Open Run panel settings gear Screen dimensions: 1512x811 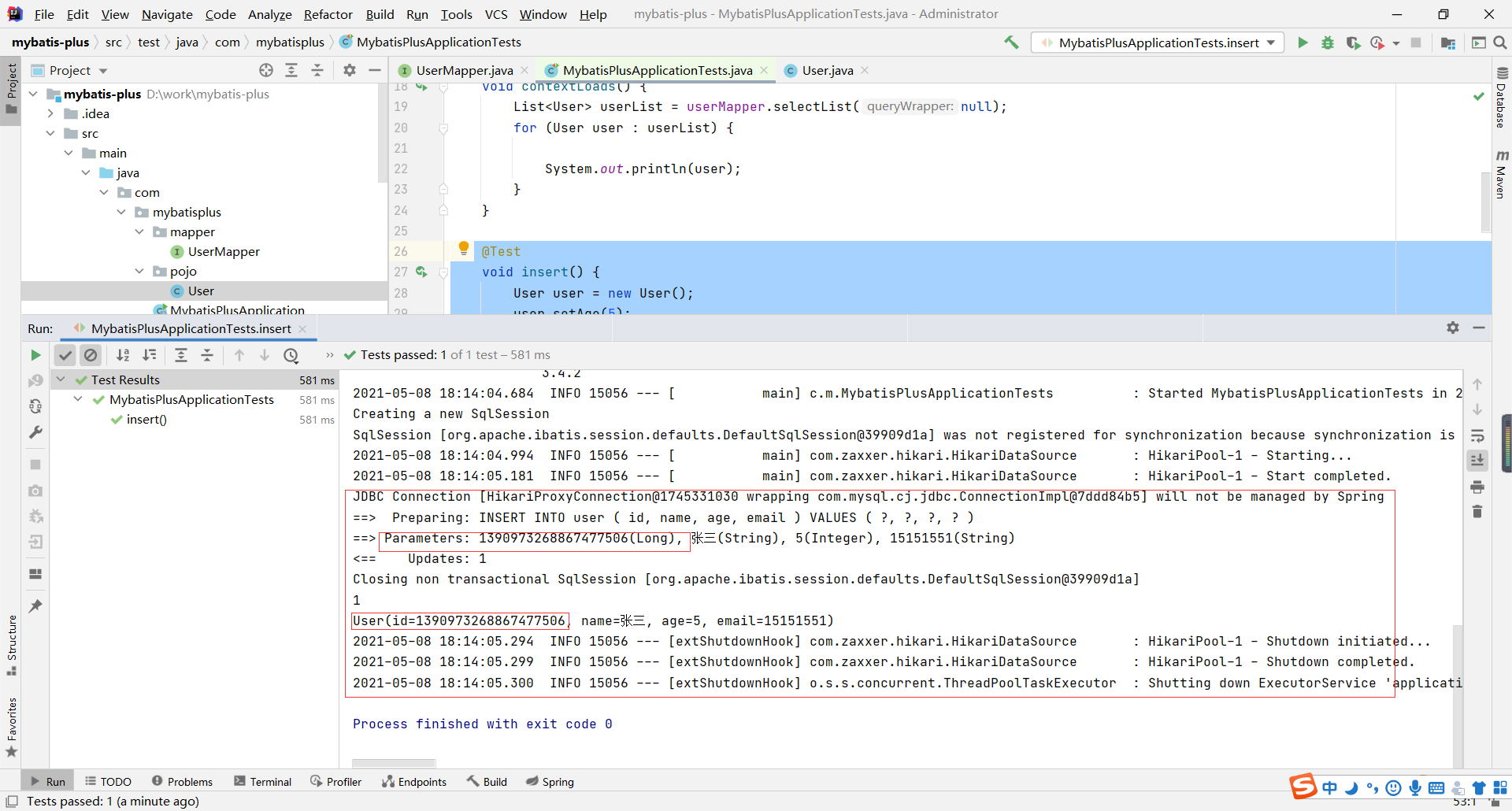[1453, 328]
